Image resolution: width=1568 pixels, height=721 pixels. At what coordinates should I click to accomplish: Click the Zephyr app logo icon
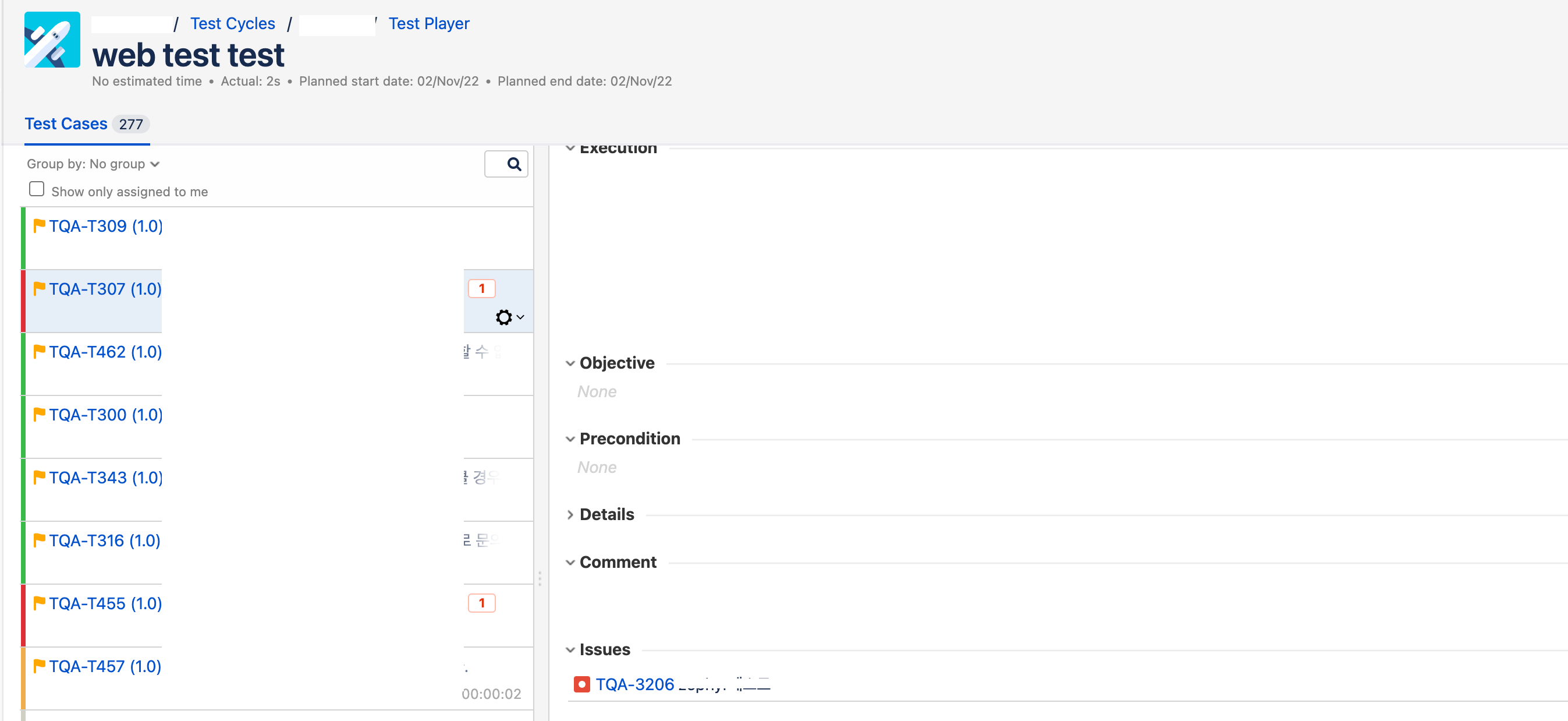point(52,40)
